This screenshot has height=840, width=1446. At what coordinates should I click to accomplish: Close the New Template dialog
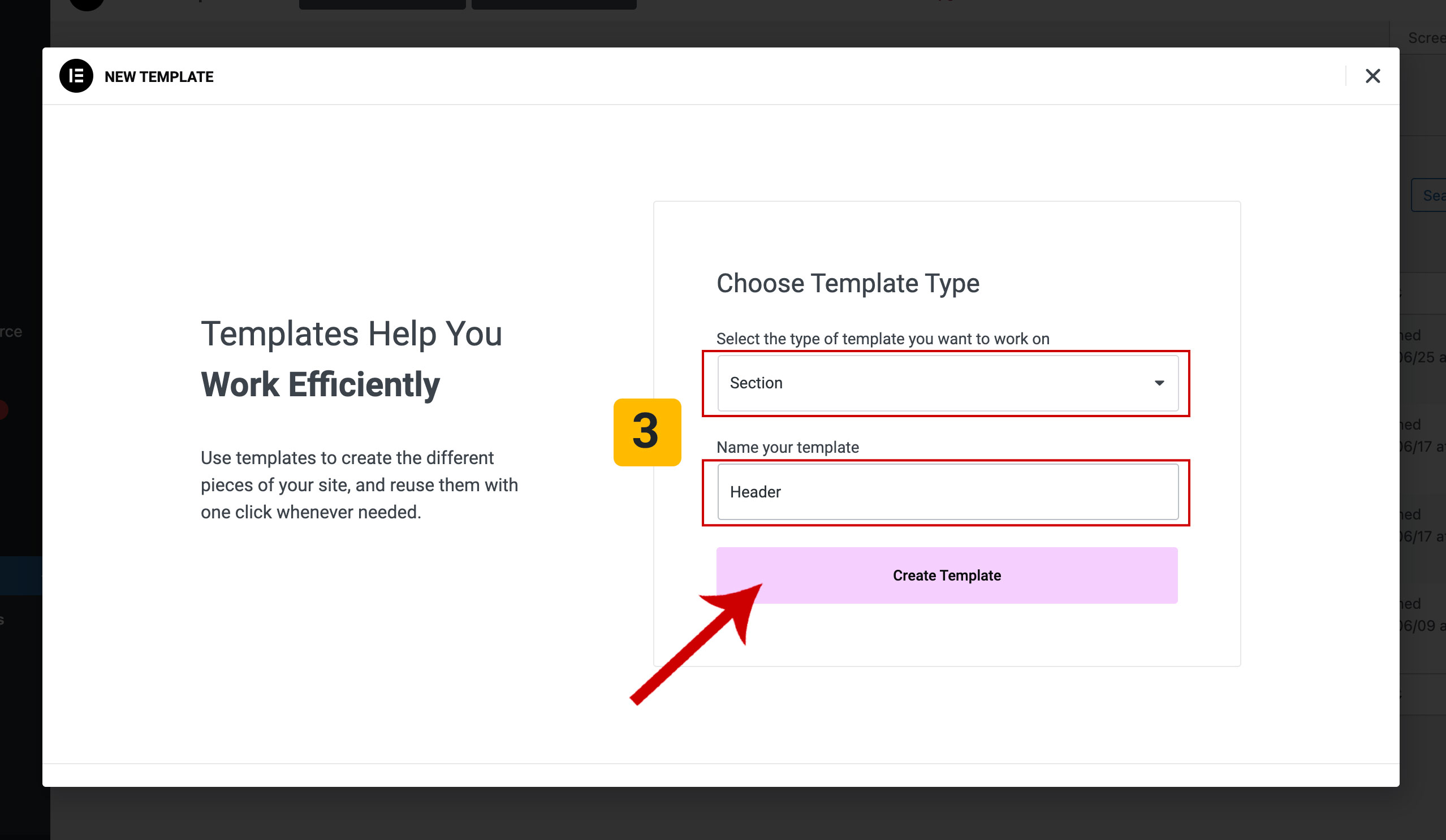pos(1372,76)
